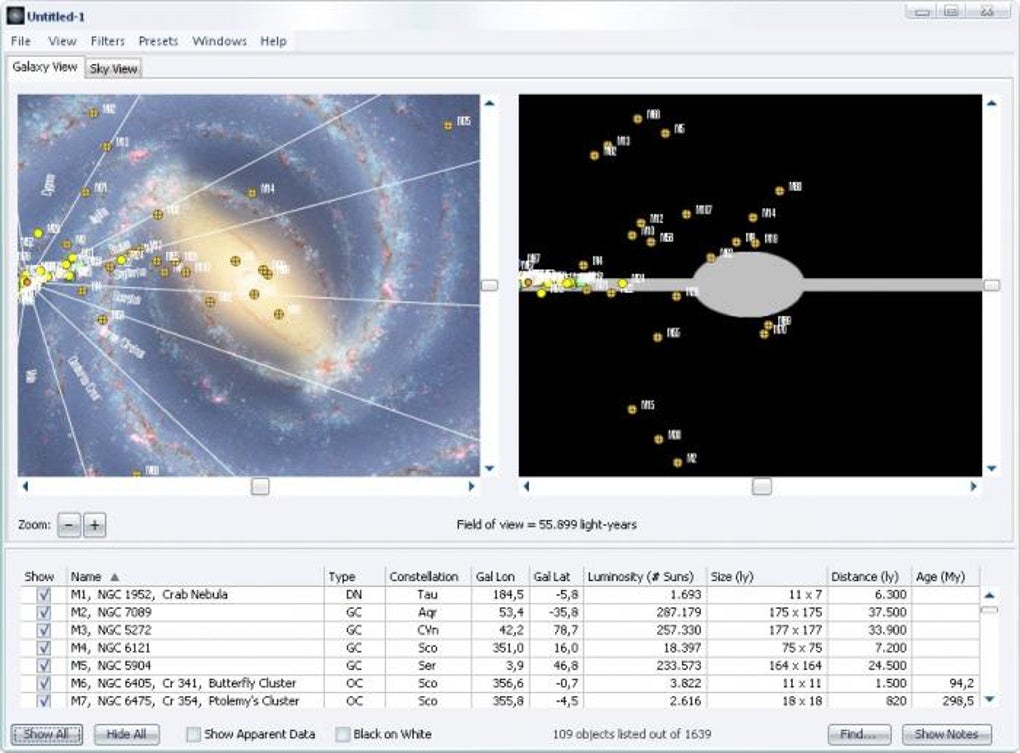Click the object table's scrollbar thumb

[x=989, y=610]
